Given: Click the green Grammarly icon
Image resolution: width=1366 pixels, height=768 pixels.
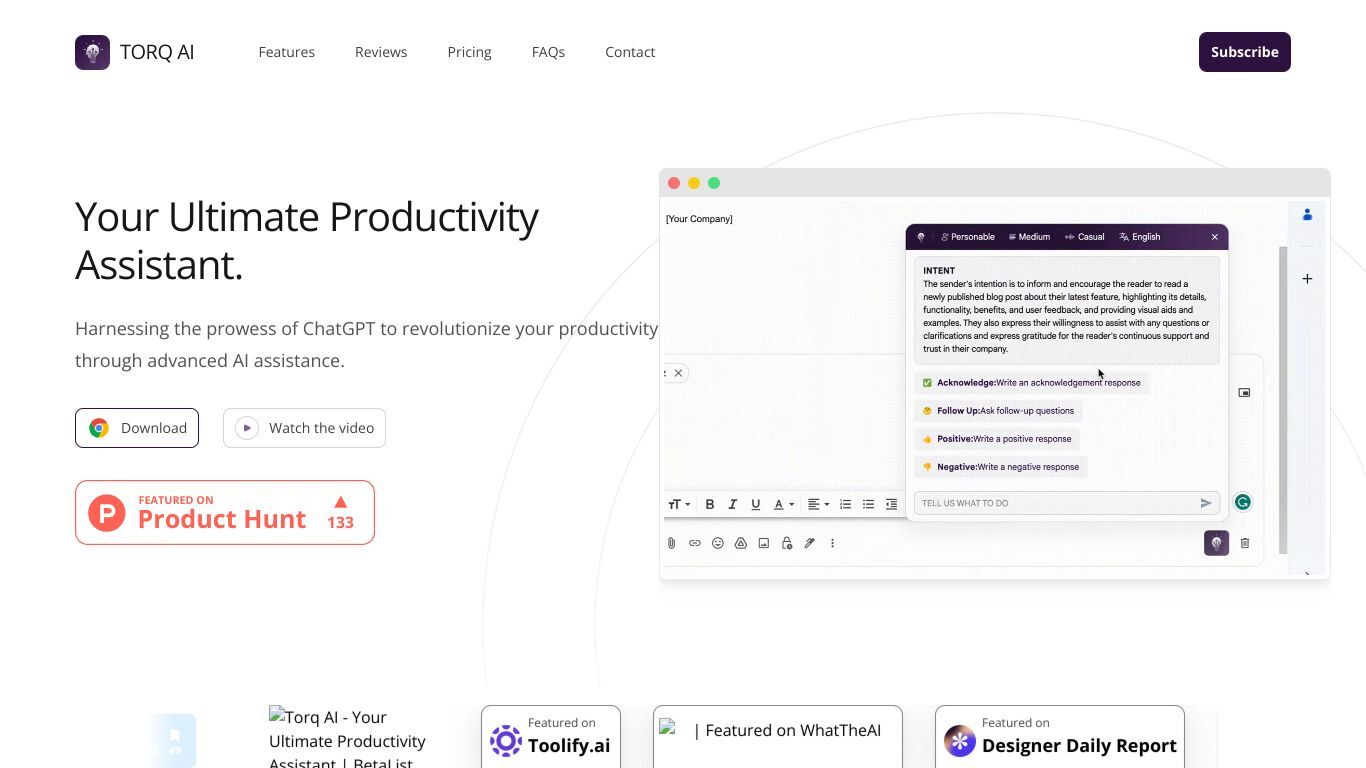Looking at the screenshot, I should point(1243,503).
